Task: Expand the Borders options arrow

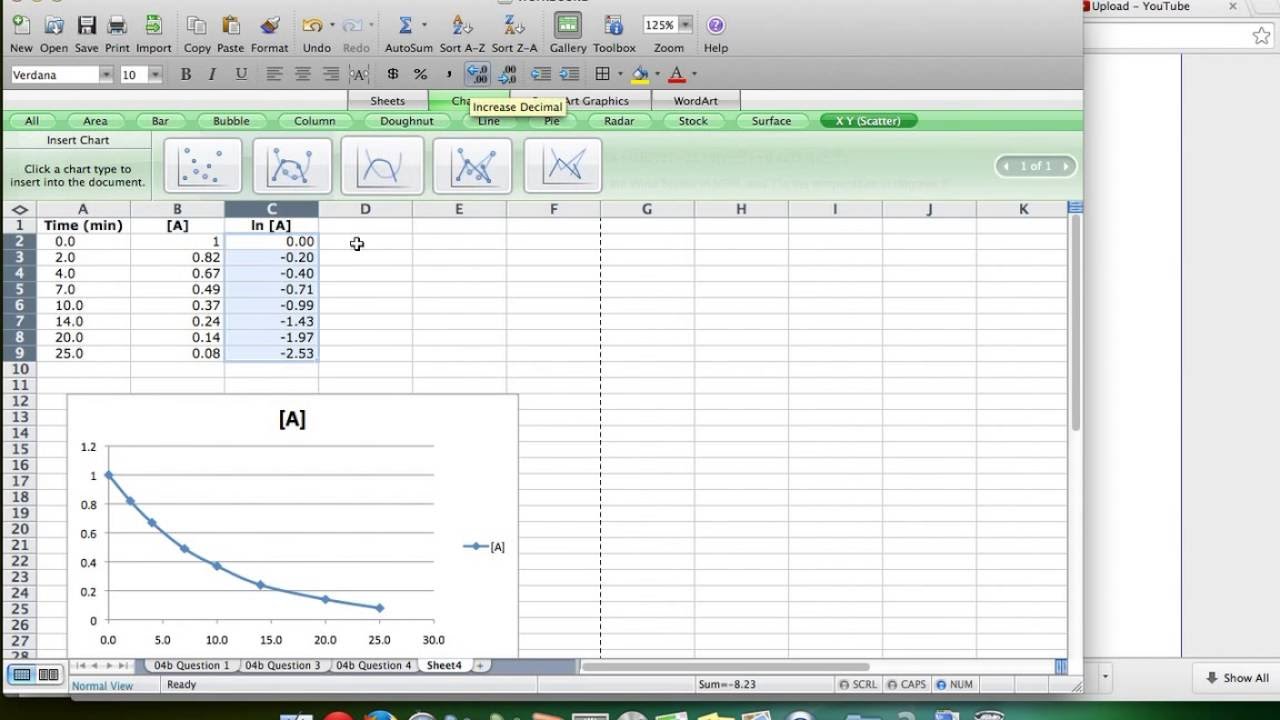Action: coord(620,74)
